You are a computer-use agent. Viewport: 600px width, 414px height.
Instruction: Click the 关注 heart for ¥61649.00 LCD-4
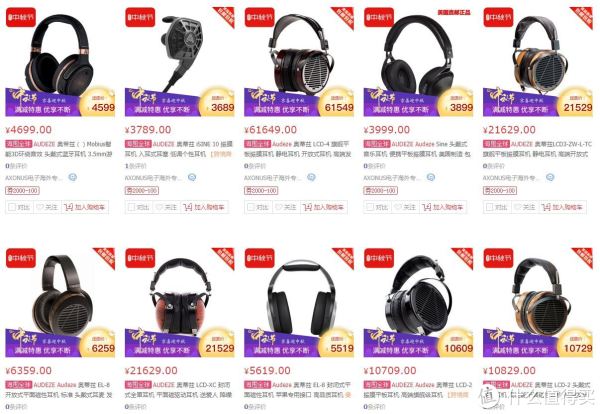point(285,207)
